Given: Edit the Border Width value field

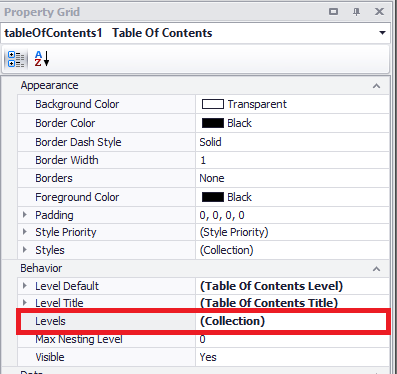Looking at the screenshot, I should (292, 160).
